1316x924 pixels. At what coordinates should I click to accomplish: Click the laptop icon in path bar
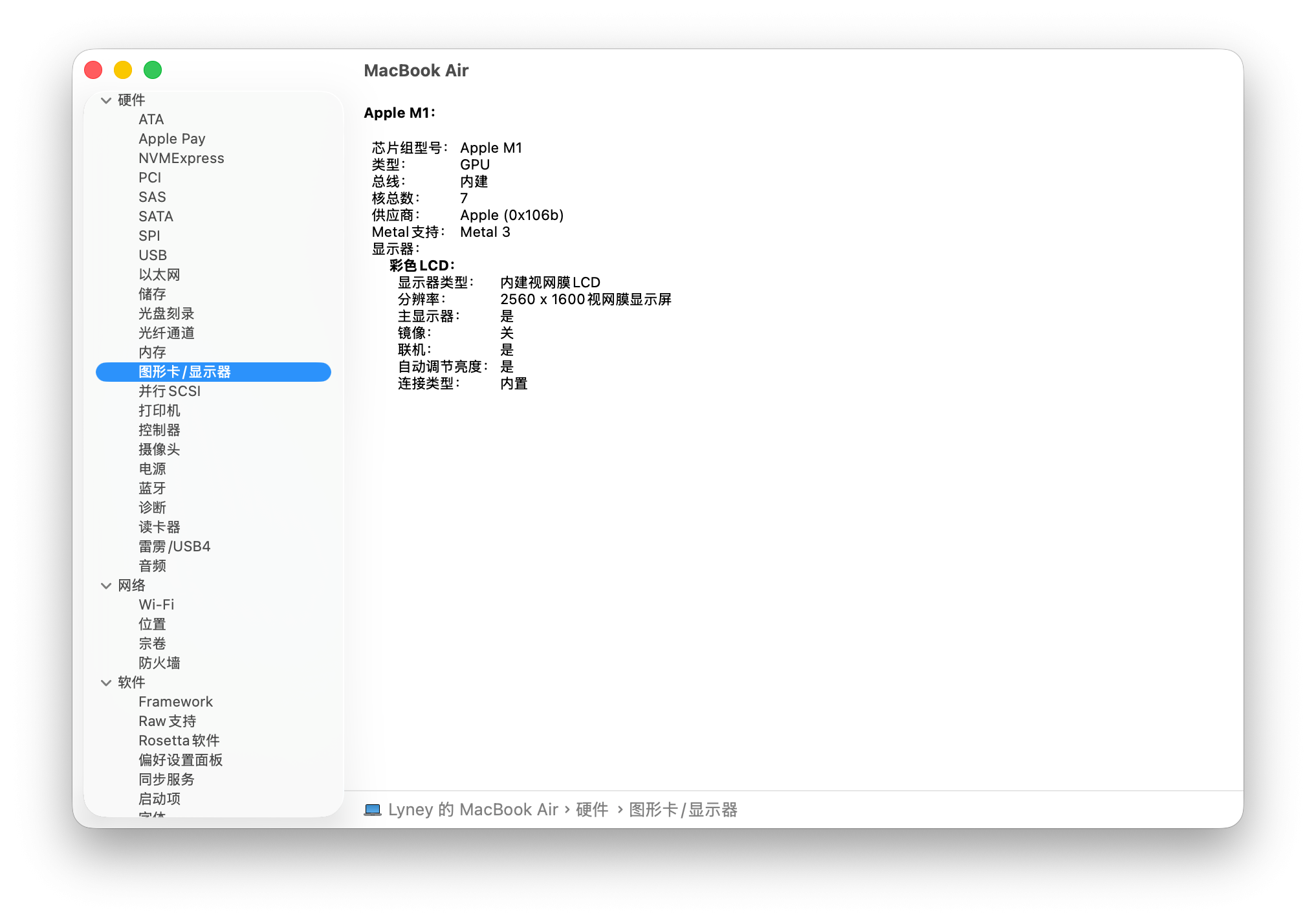[x=372, y=809]
